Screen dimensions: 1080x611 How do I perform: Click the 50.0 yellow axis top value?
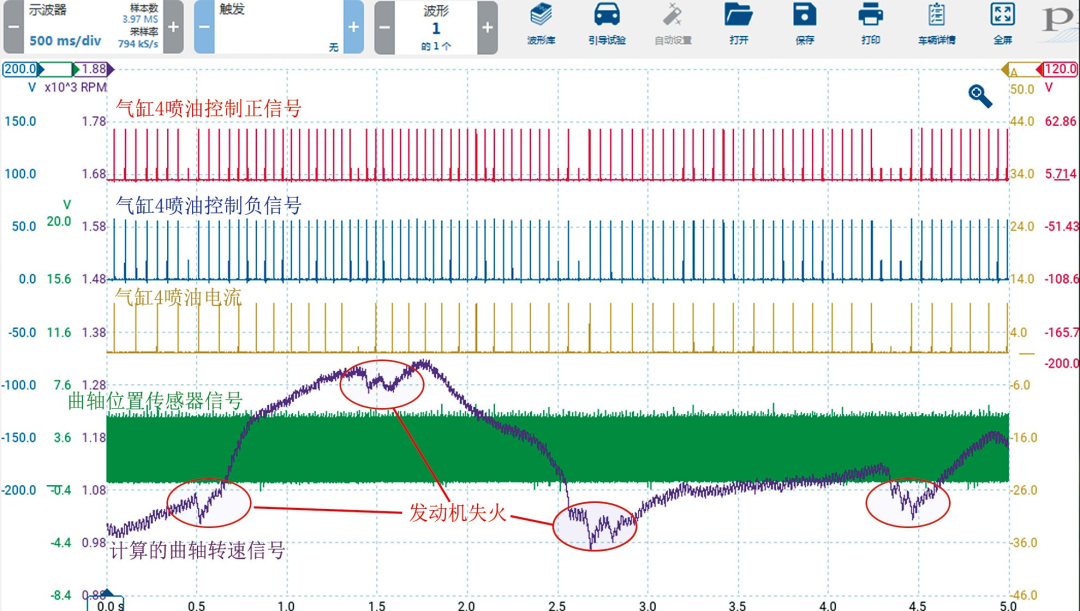[x=1022, y=89]
